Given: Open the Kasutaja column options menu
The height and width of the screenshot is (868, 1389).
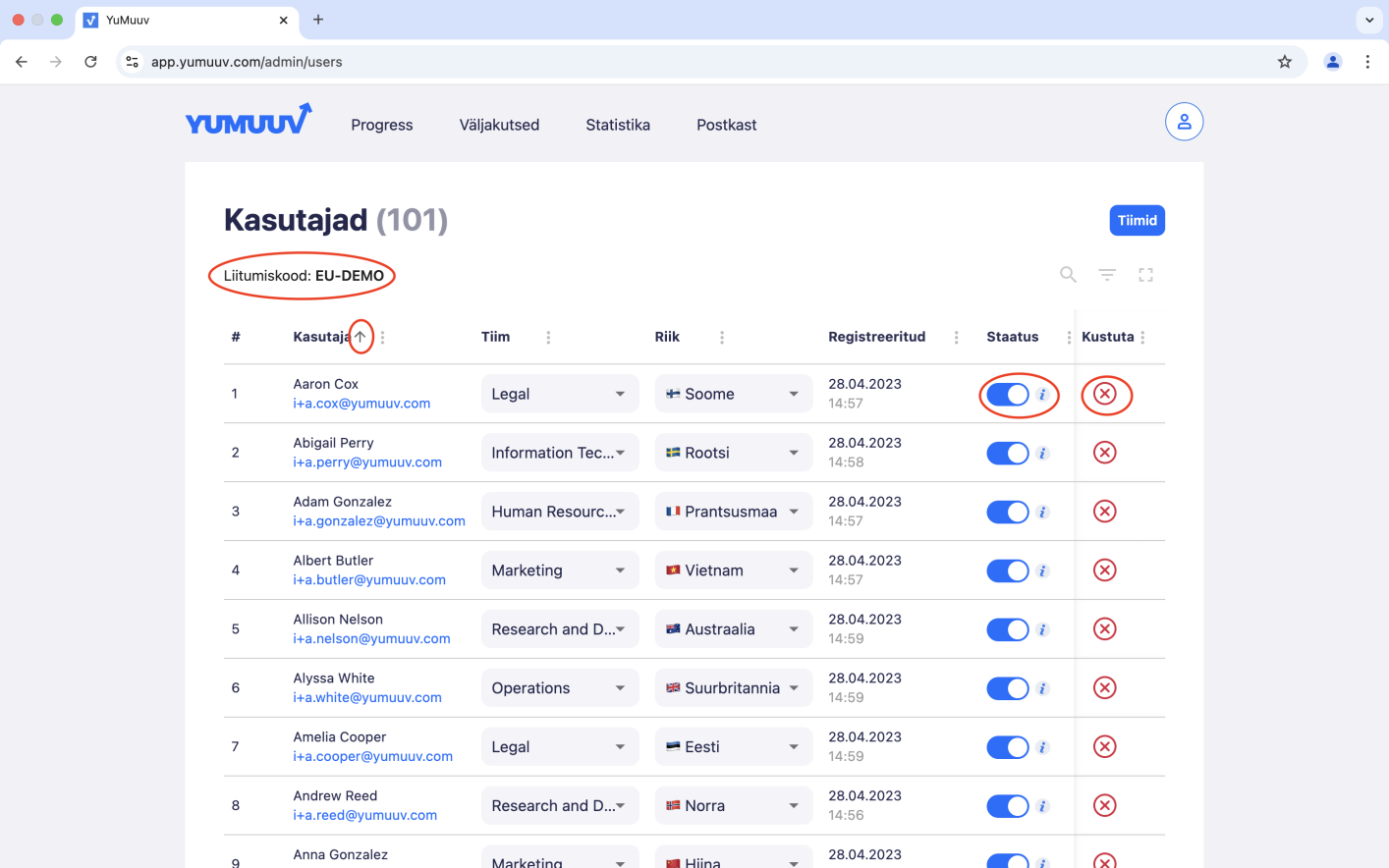Looking at the screenshot, I should point(382,337).
